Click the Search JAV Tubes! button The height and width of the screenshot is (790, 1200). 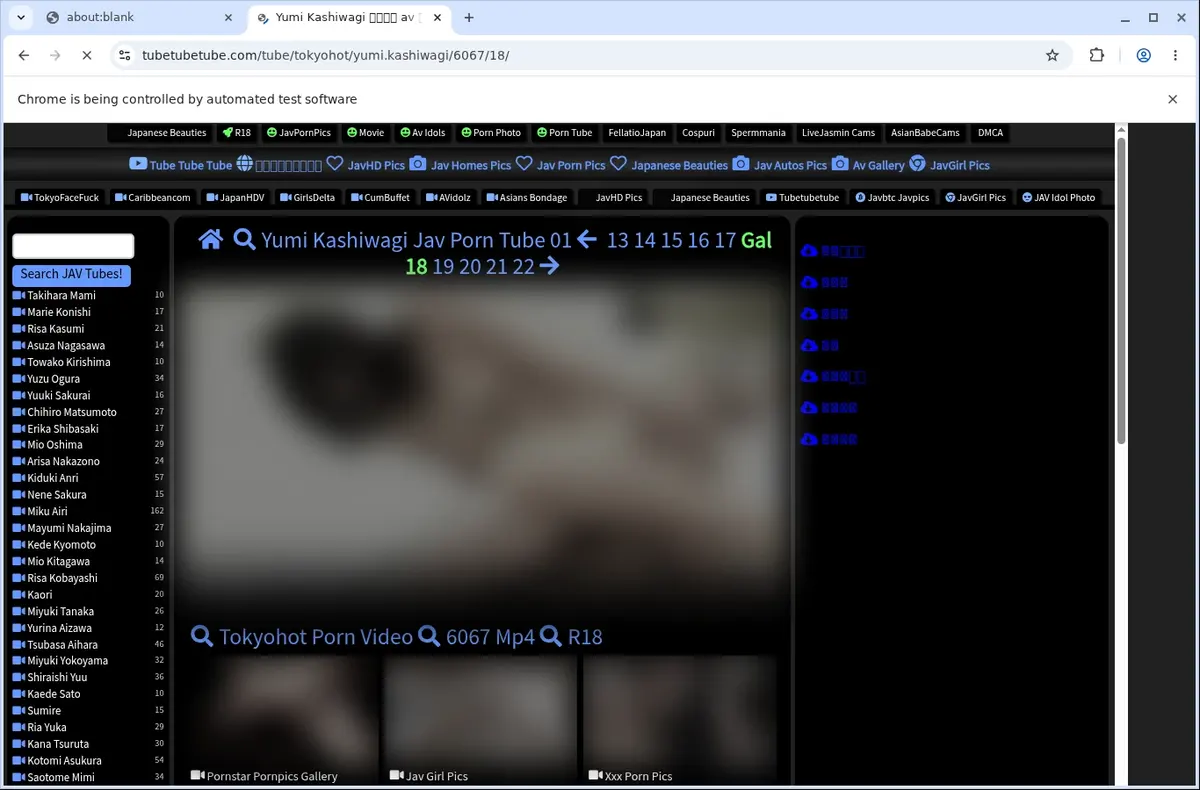[71, 274]
